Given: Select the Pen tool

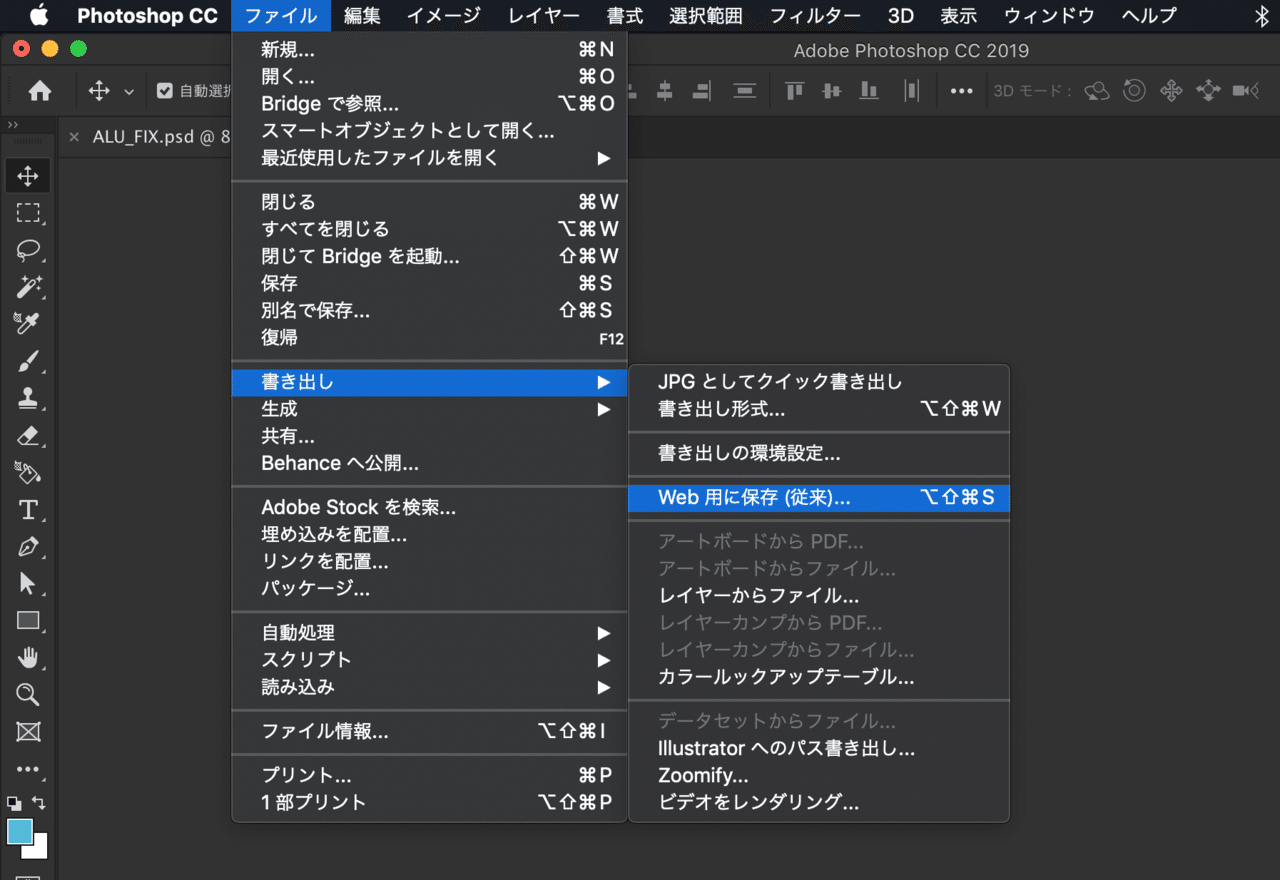Looking at the screenshot, I should (x=28, y=546).
